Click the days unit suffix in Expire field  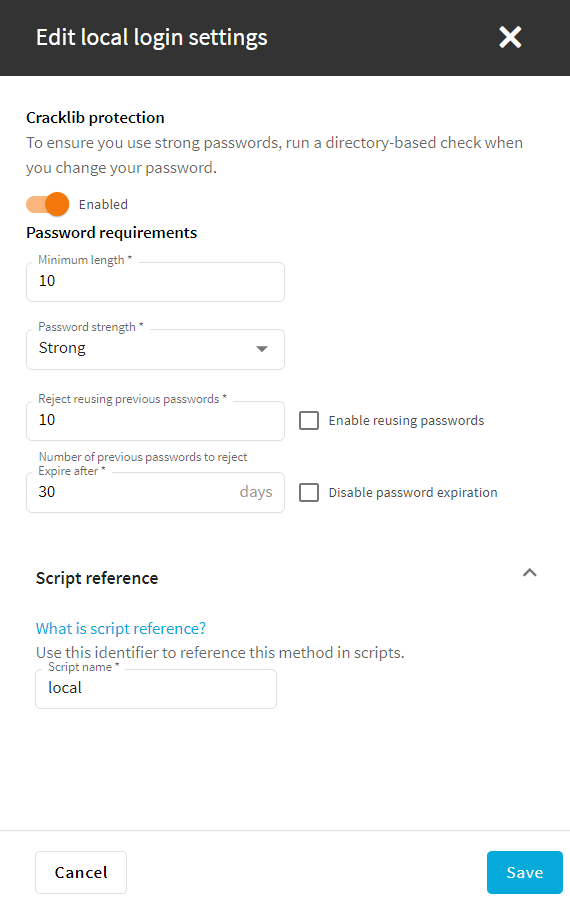click(x=256, y=492)
